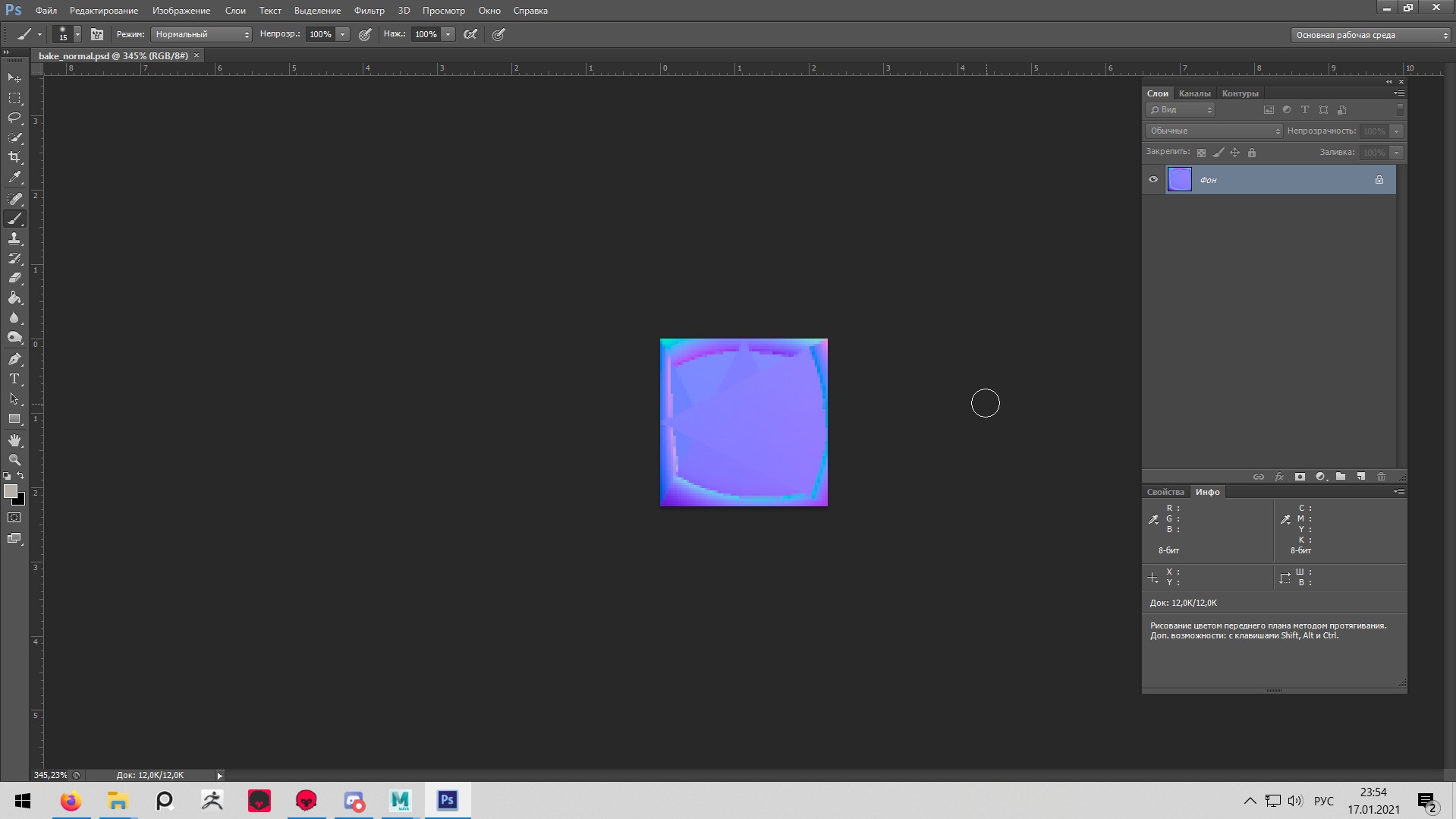Open the Фильтр menu
The image size is (1456, 819).
(368, 10)
